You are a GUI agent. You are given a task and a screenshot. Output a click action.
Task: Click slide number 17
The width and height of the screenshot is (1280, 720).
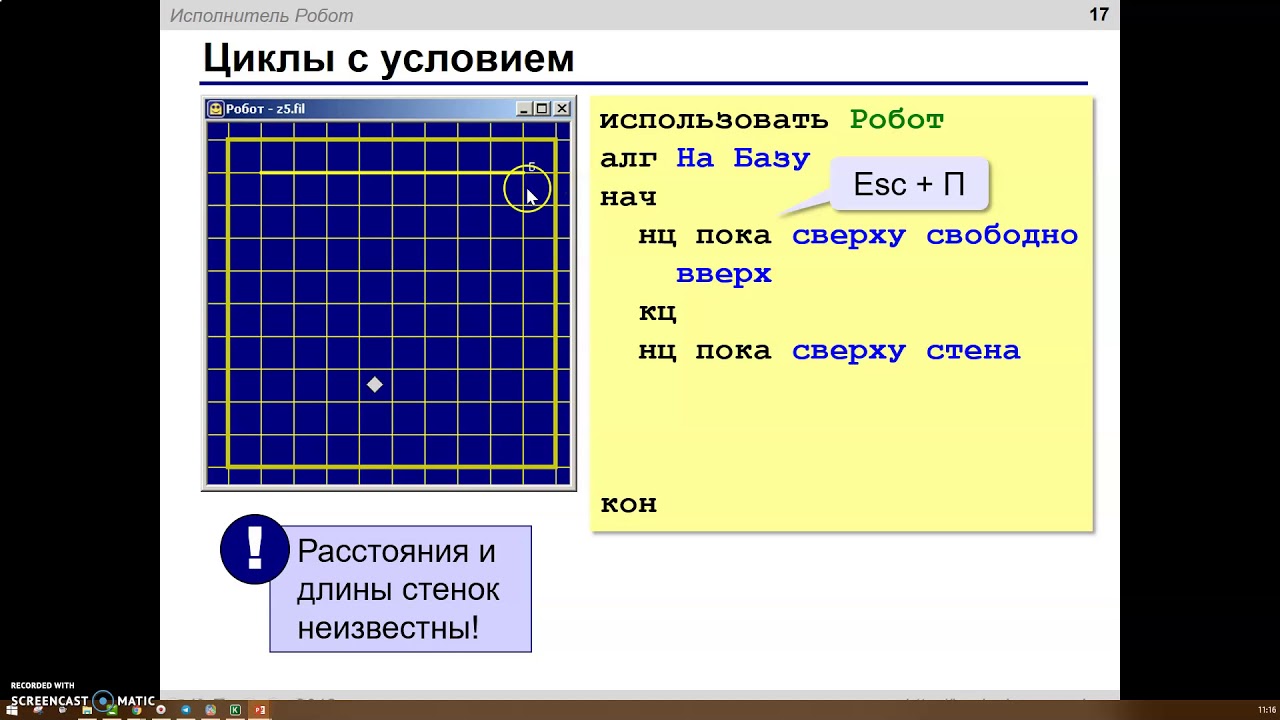[x=1099, y=14]
